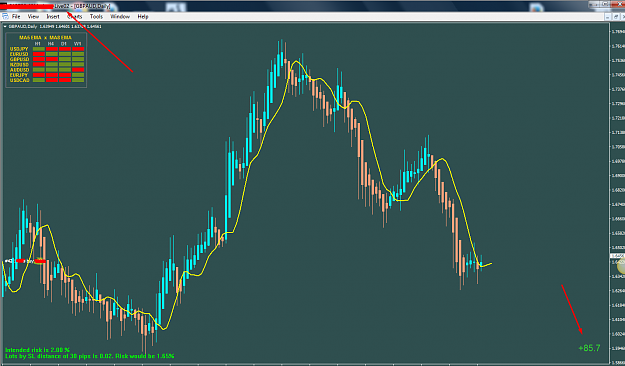
Task: Open the View menu
Action: 33,16
